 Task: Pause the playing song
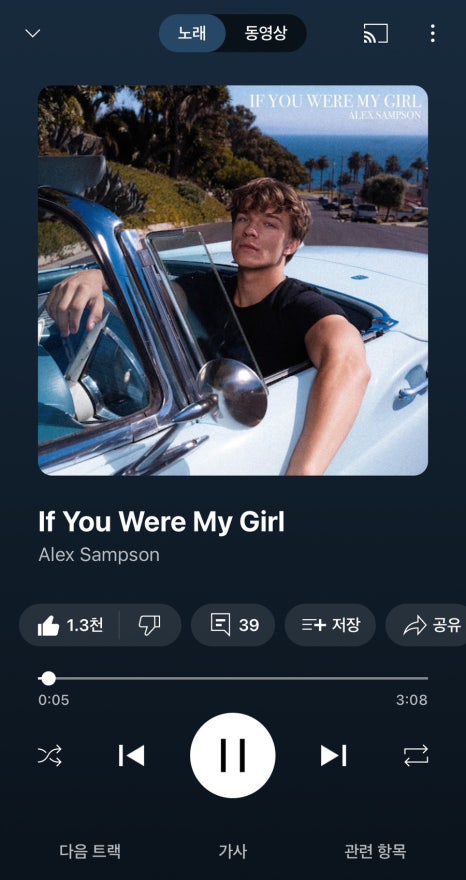pyautogui.click(x=233, y=755)
